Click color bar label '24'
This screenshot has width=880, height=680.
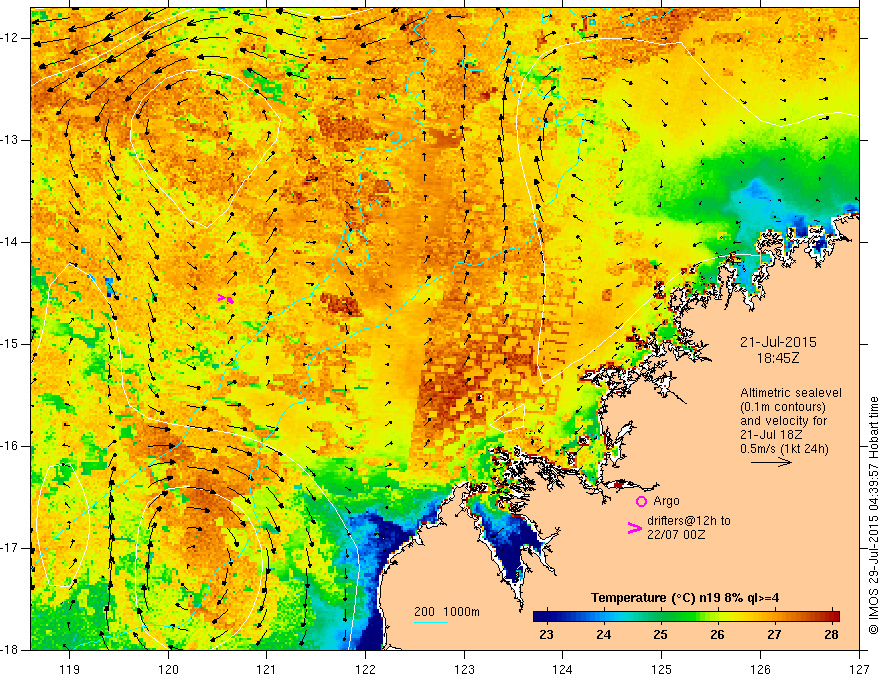[x=603, y=635]
